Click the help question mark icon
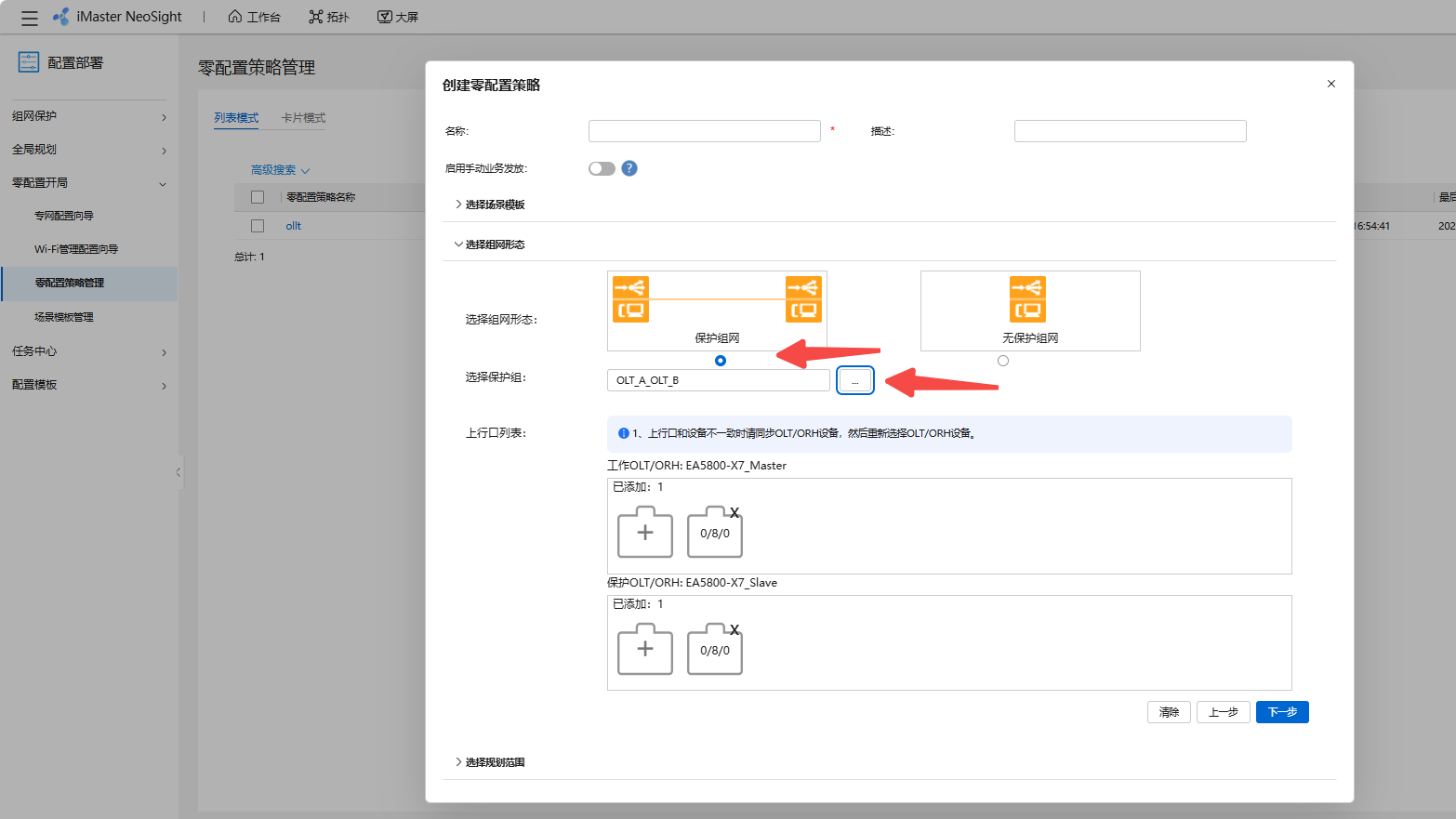This screenshot has width=1456, height=819. pos(629,168)
